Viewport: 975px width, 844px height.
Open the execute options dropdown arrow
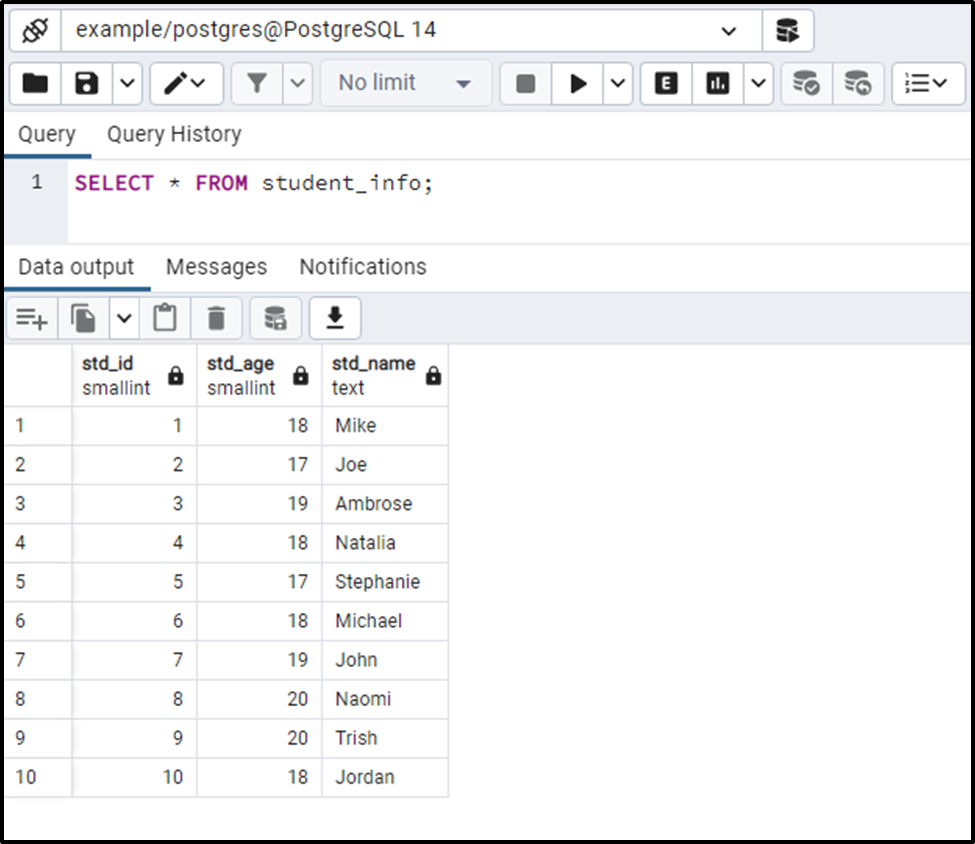[x=618, y=83]
